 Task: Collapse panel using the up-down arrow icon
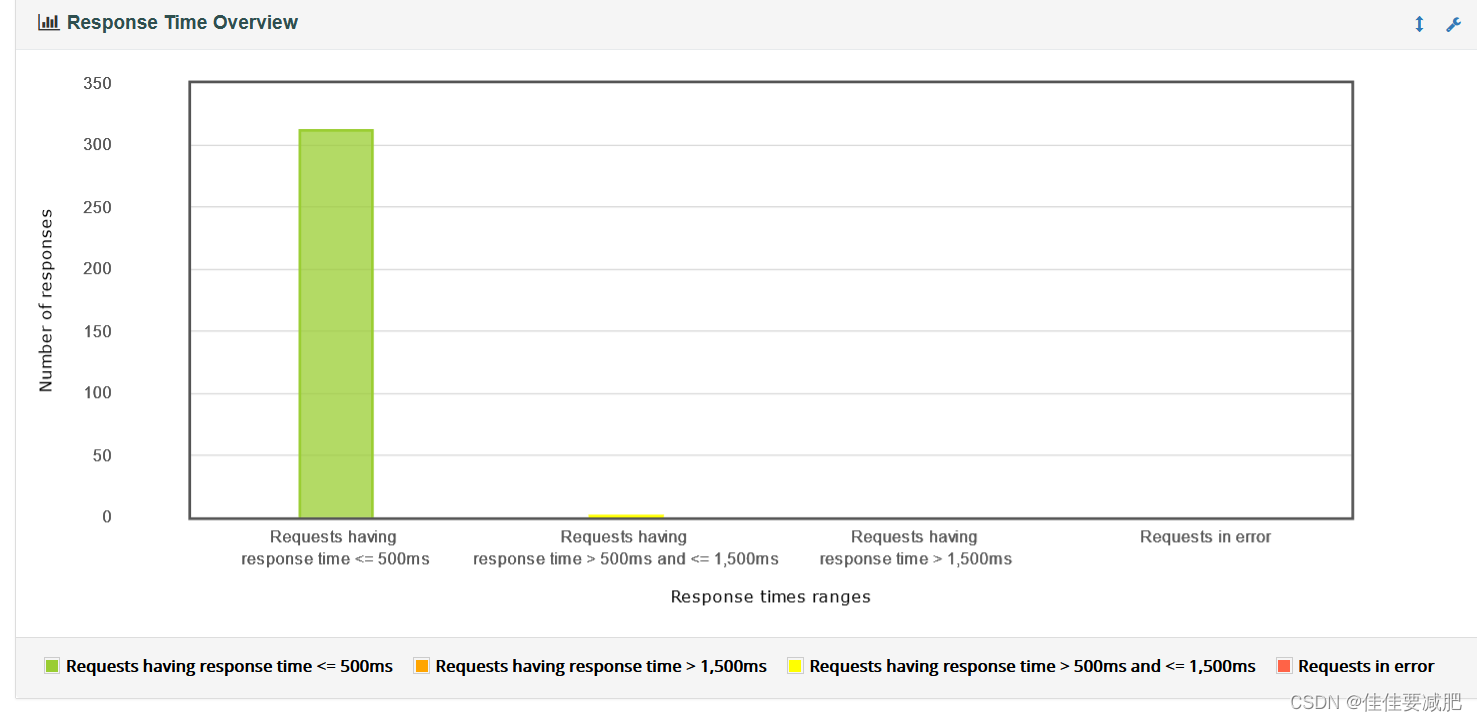point(1419,24)
